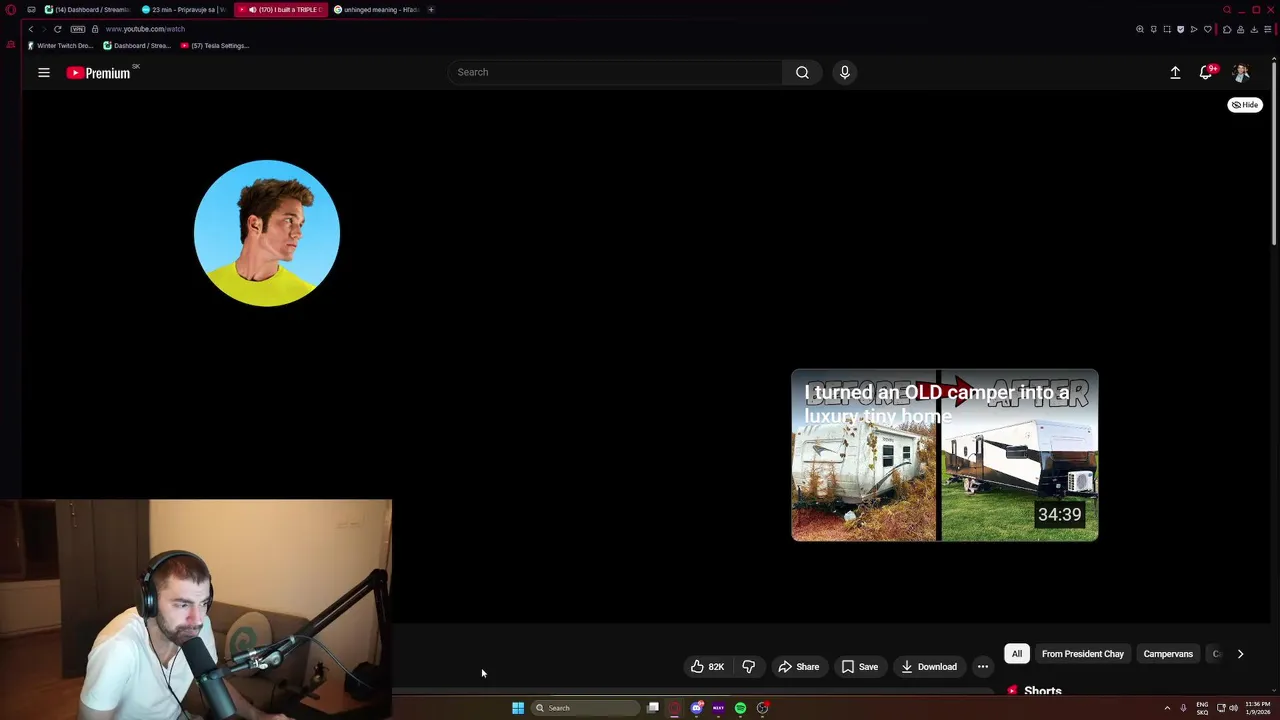This screenshot has width=1280, height=720.
Task: Open the page zoom magnifier in toolbar
Action: (x=1140, y=29)
